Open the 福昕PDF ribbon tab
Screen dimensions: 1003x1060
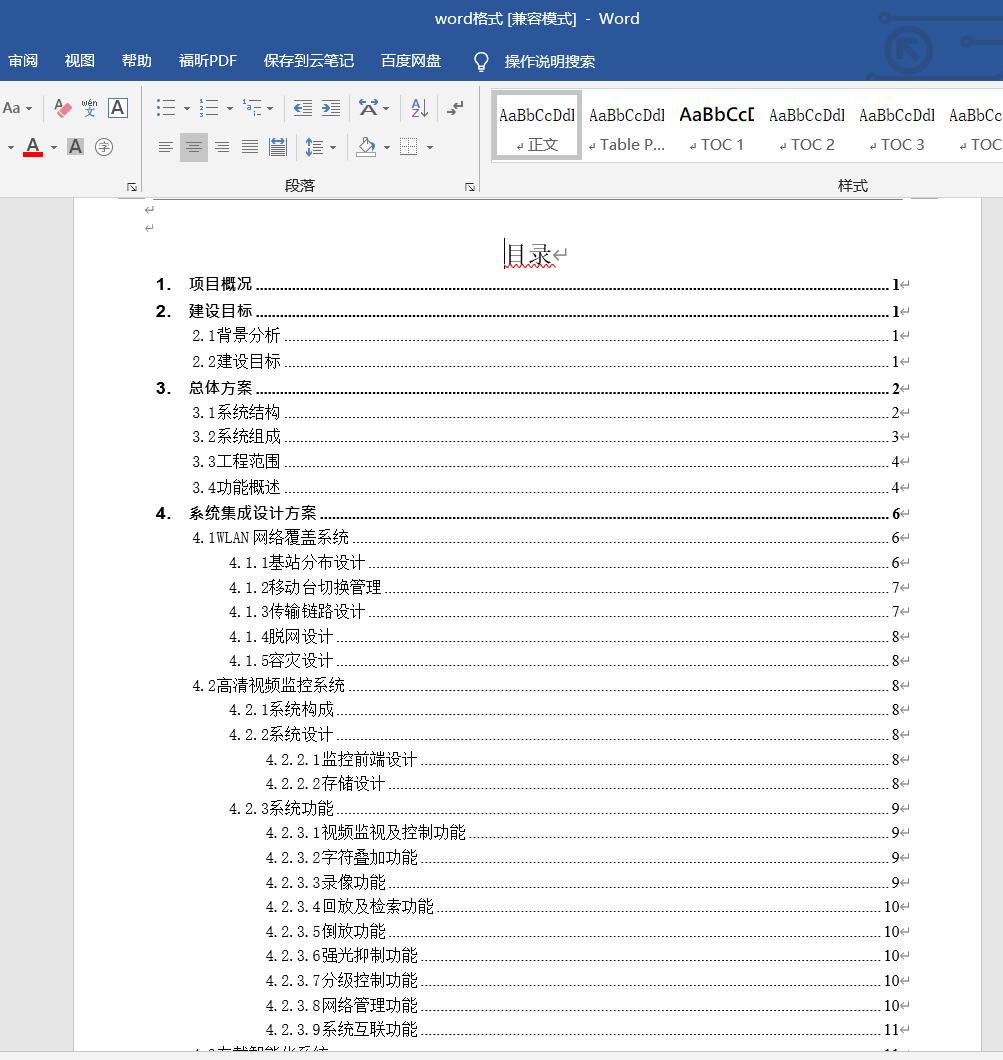[207, 60]
